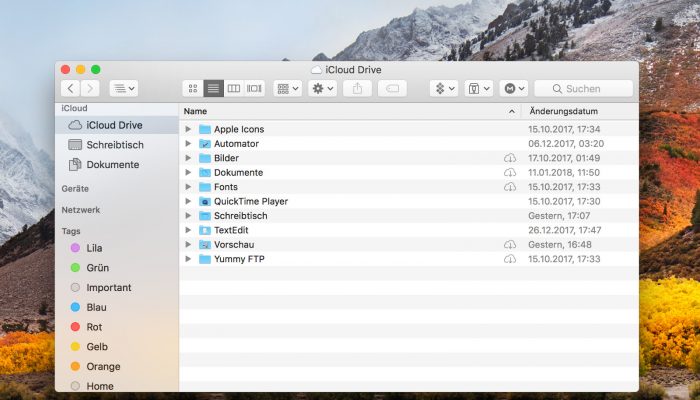Click the iCloud Drive window title icon
This screenshot has width=700, height=400.
tap(317, 70)
